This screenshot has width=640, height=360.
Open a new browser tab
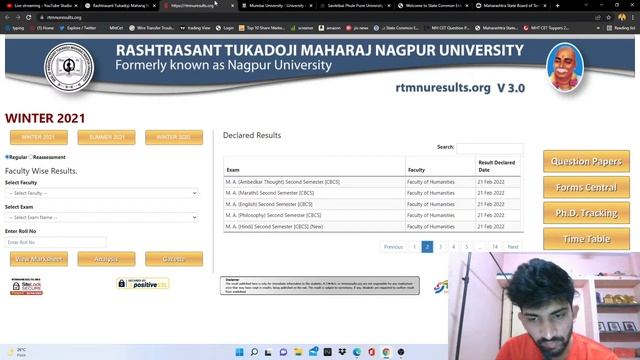(x=558, y=6)
